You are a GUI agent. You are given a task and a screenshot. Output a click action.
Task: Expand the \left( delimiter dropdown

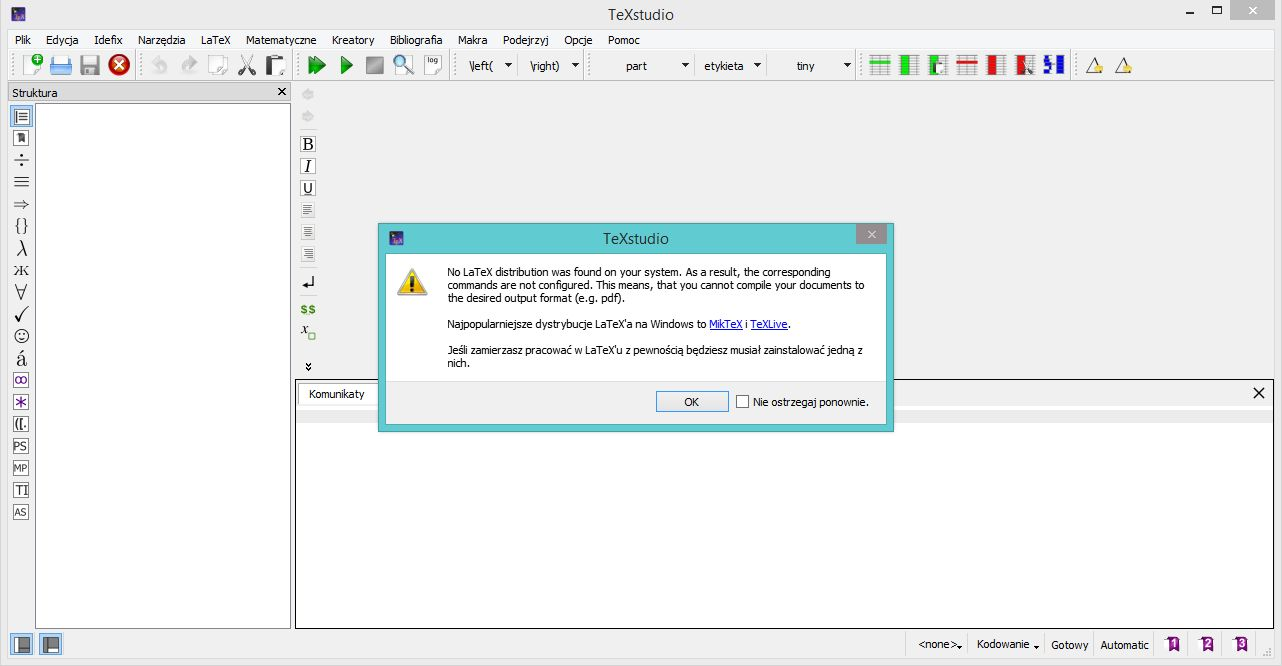508,65
